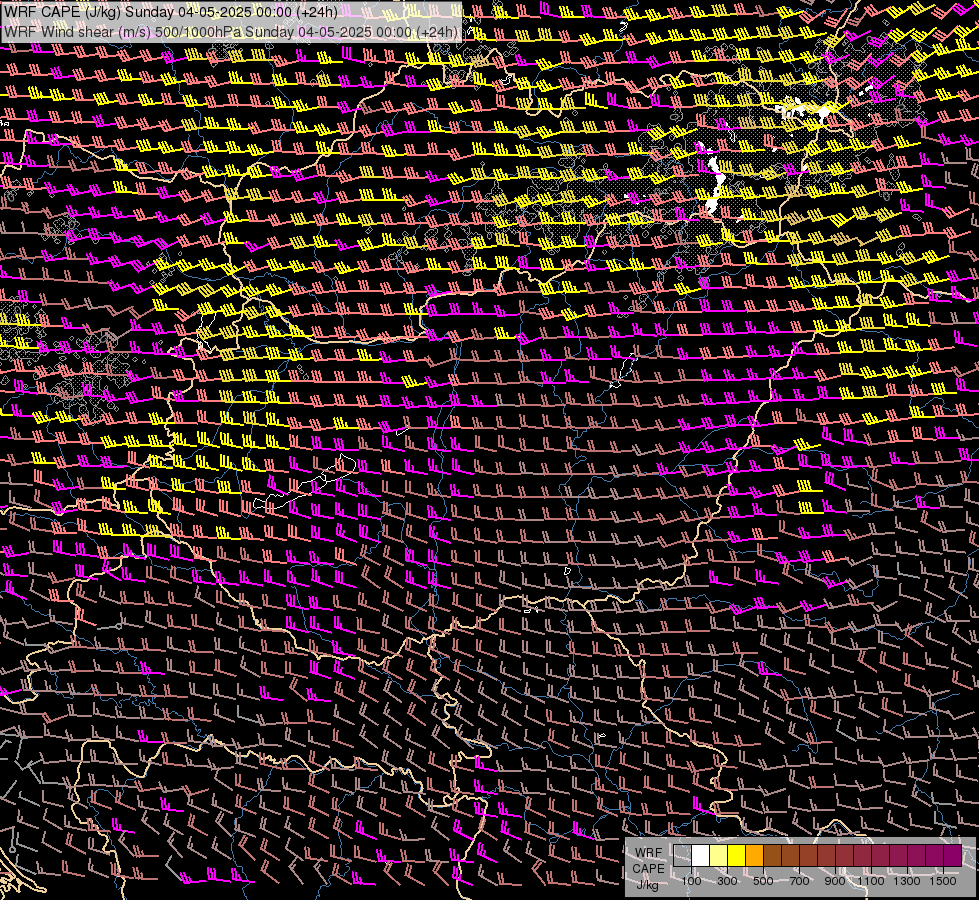This screenshot has width=979, height=900.
Task: Click the white CAPE legend swatch
Action: tap(701, 856)
